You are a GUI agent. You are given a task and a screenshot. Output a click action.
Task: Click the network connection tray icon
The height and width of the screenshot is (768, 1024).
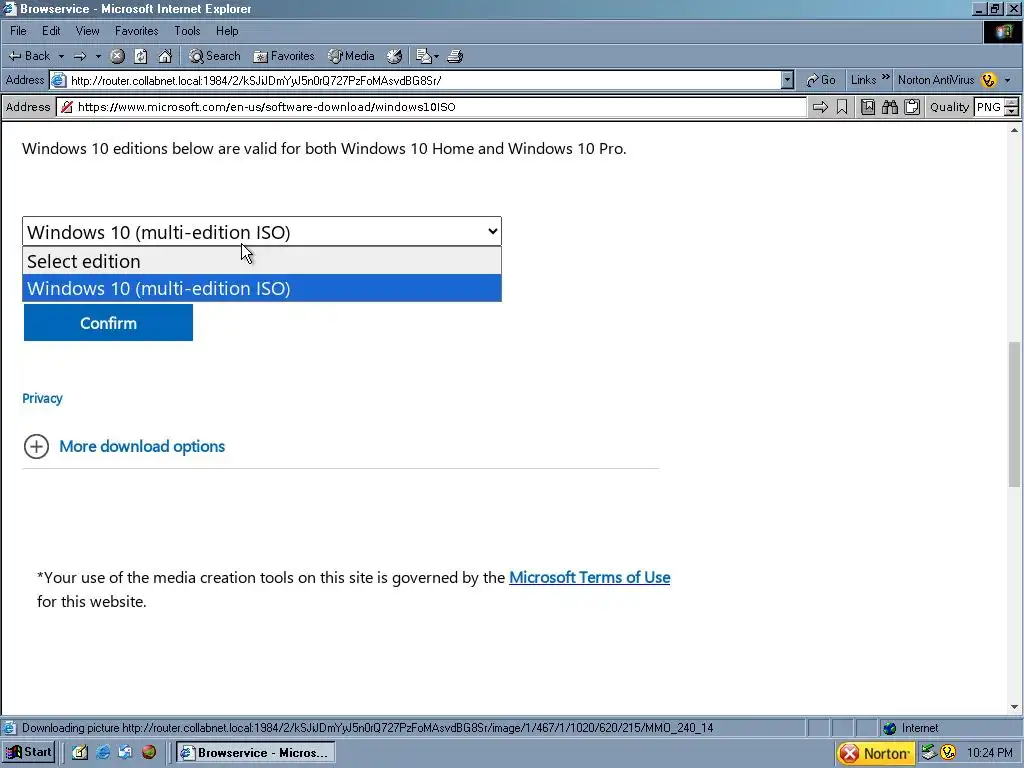pyautogui.click(x=928, y=752)
